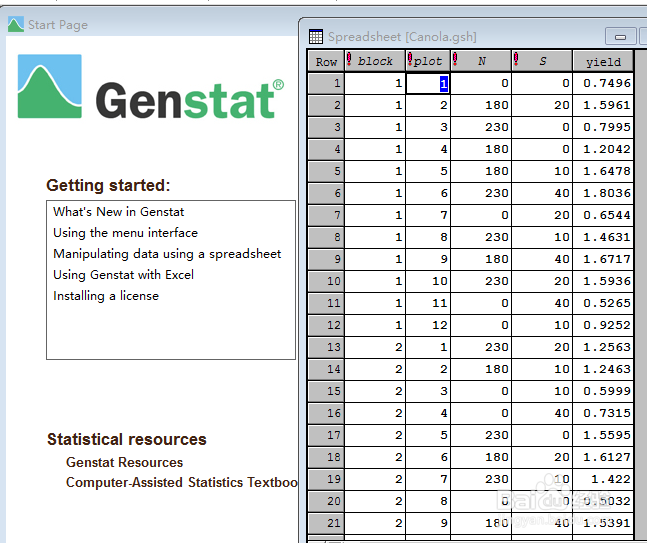
Task: Click yield value 1.2042
Action: click(603, 149)
